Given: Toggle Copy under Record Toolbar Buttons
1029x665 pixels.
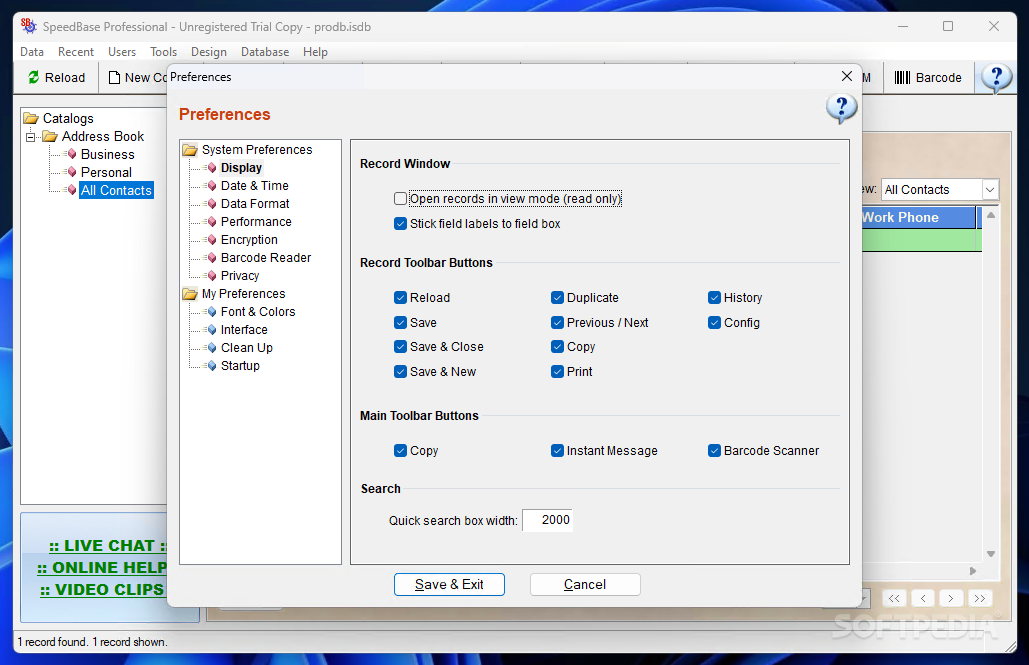Looking at the screenshot, I should 557,347.
